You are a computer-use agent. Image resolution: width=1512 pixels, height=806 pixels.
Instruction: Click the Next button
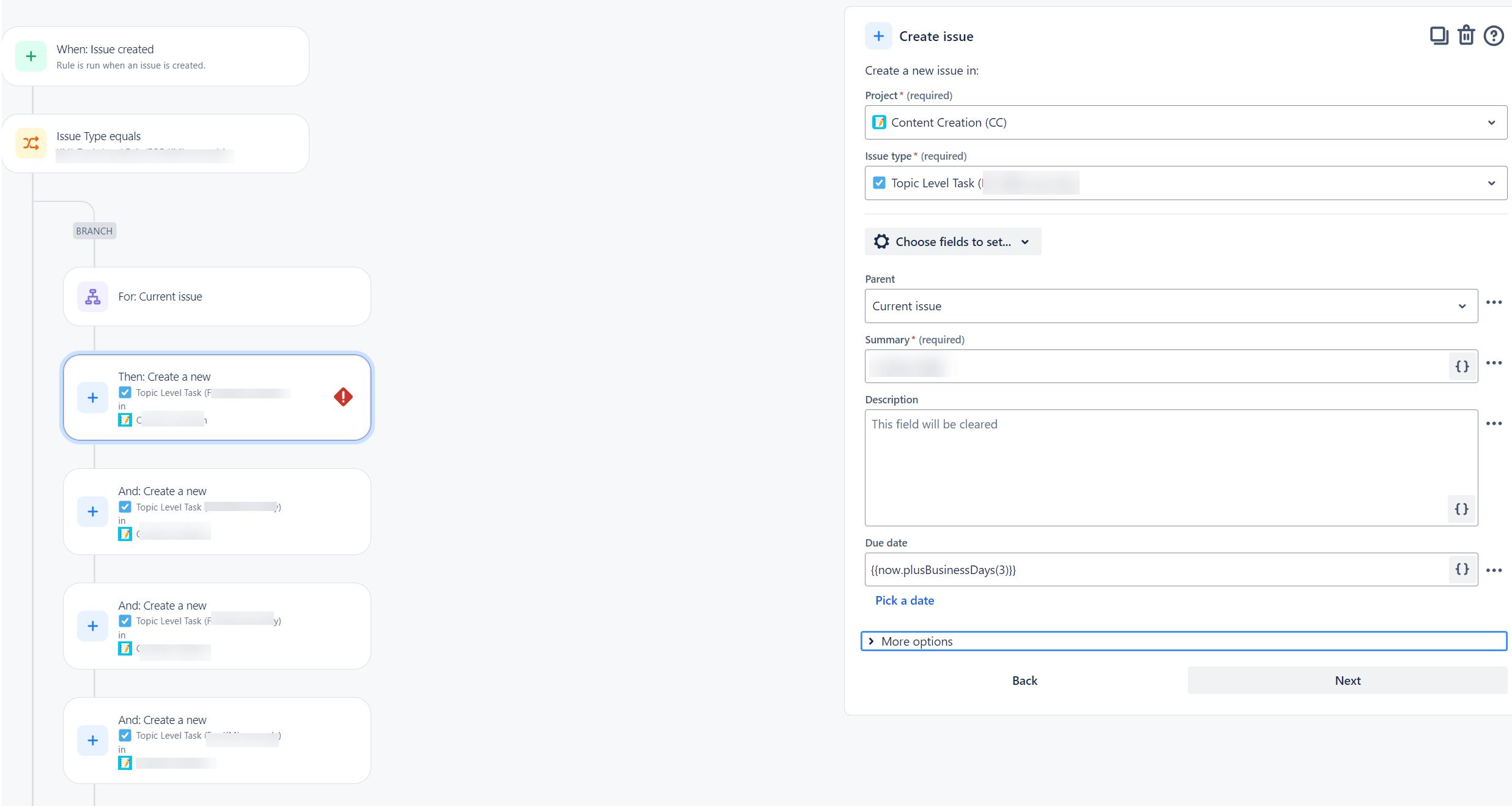click(x=1347, y=681)
